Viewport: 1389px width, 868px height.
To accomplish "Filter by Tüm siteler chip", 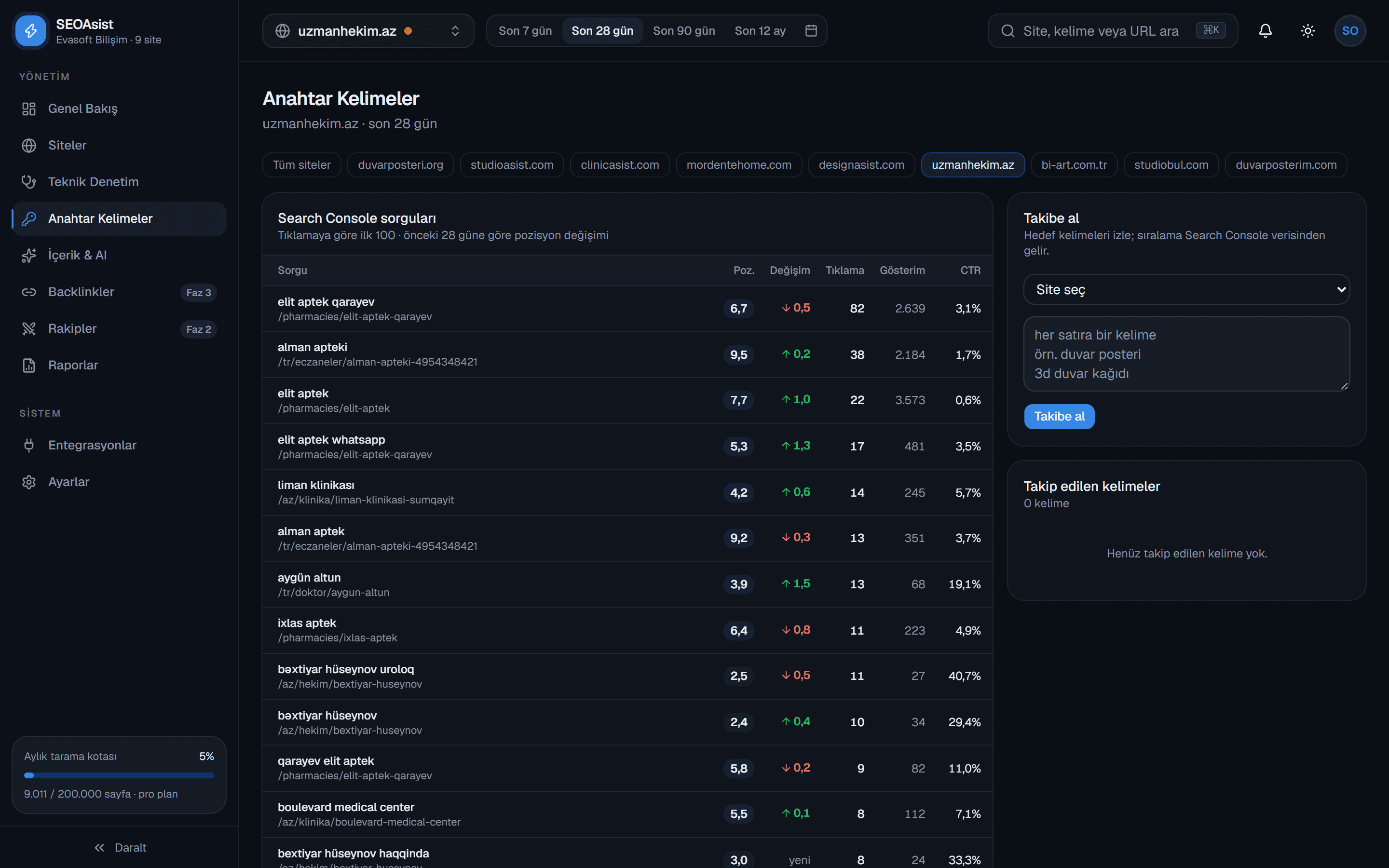I will pos(301,165).
